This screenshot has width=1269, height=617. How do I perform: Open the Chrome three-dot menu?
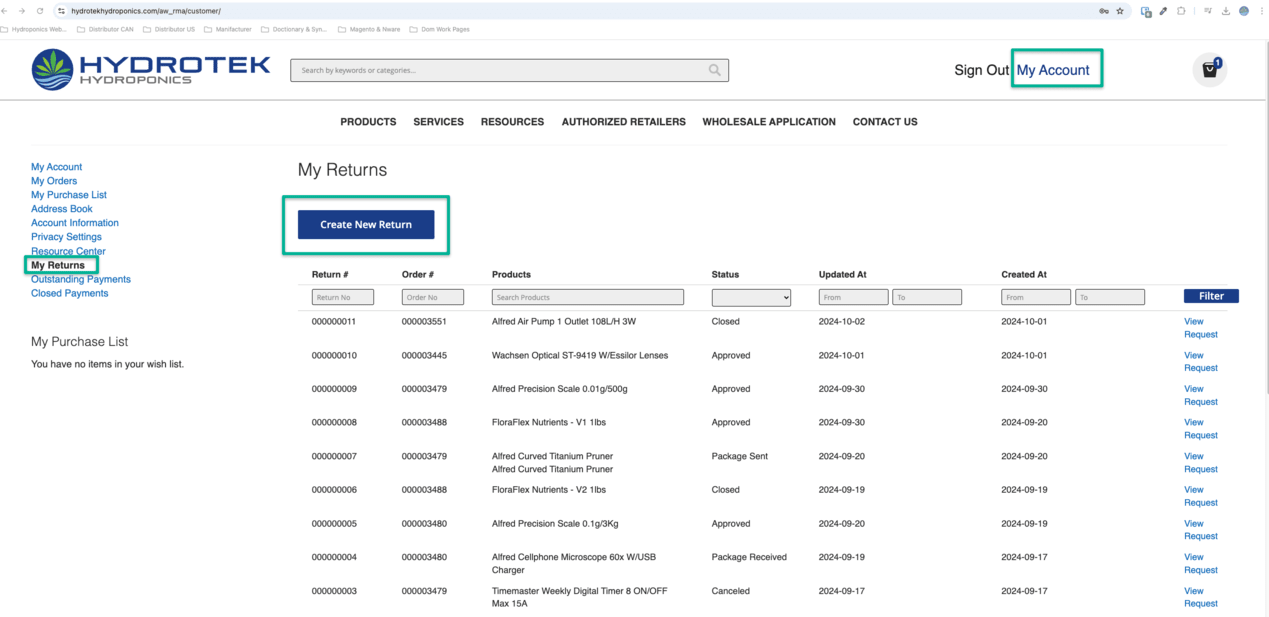pos(1261,11)
